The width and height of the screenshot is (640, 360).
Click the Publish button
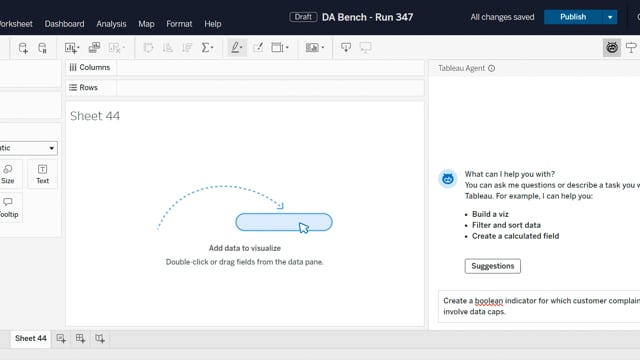point(573,17)
